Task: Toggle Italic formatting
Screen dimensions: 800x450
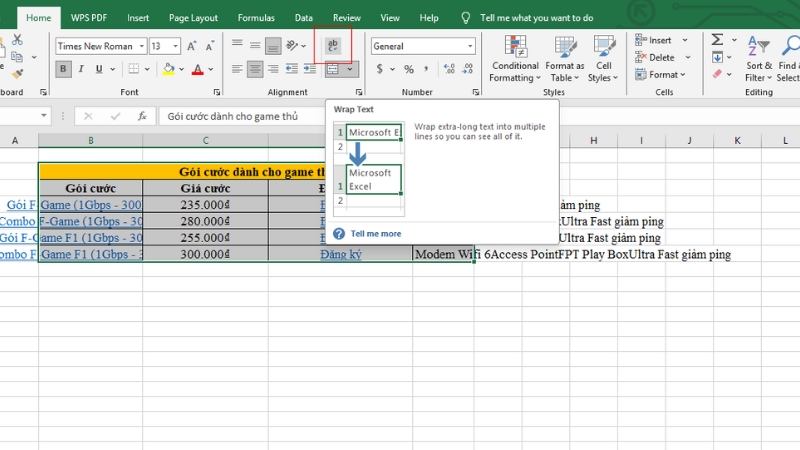Action: pyautogui.click(x=83, y=69)
